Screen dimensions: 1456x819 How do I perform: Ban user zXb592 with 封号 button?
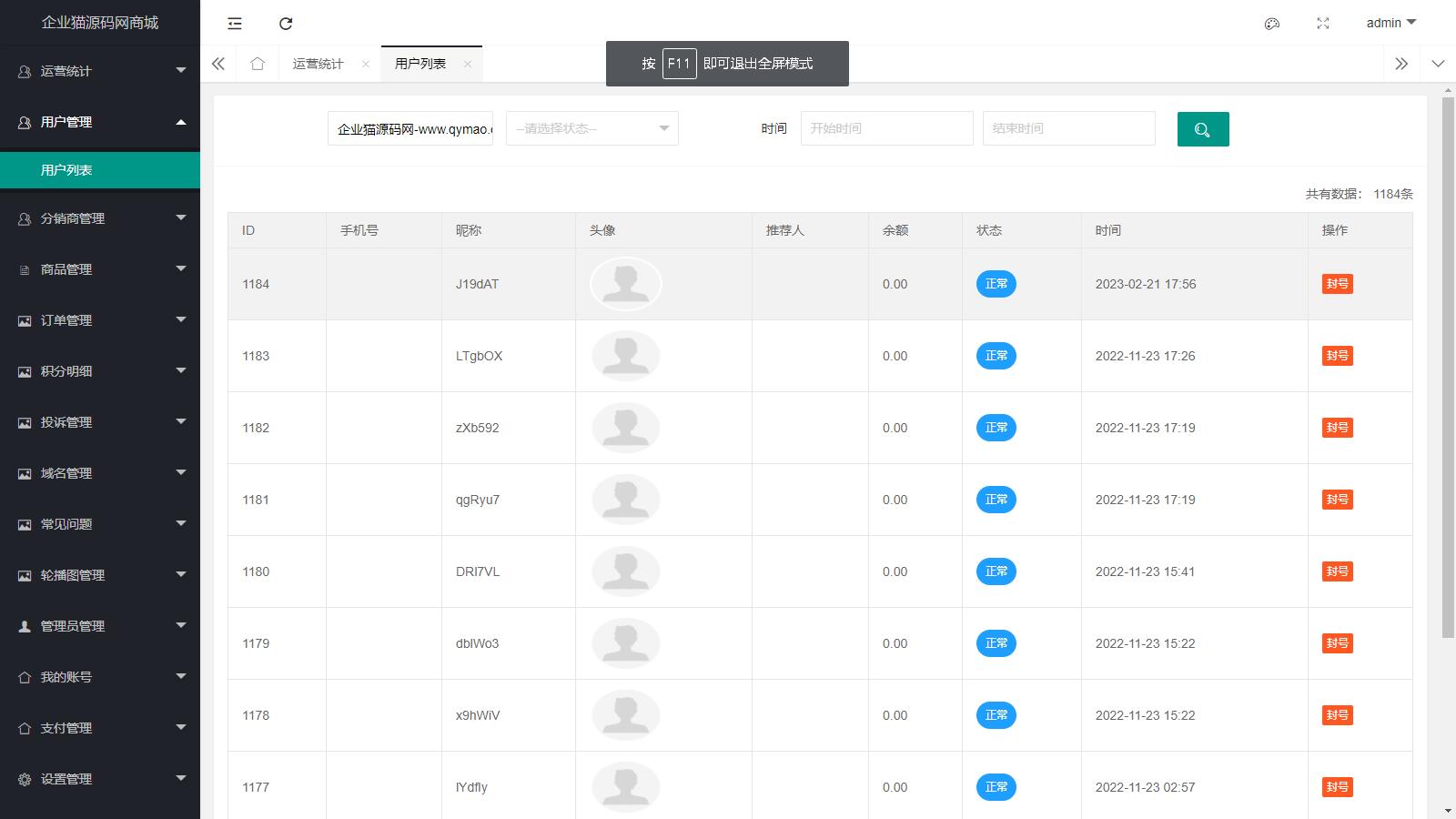(1337, 428)
